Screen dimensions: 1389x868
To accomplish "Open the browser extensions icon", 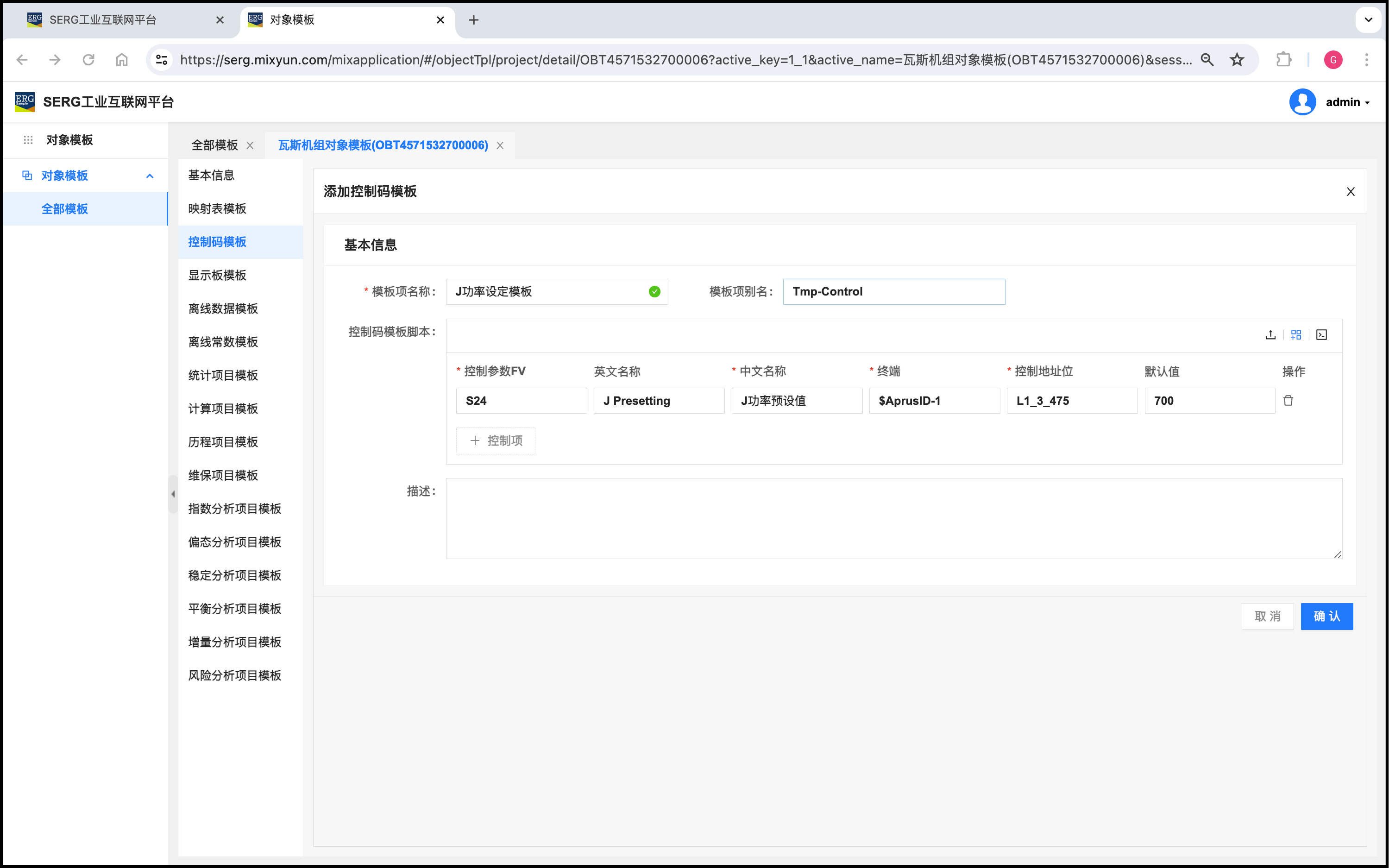I will (x=1283, y=60).
